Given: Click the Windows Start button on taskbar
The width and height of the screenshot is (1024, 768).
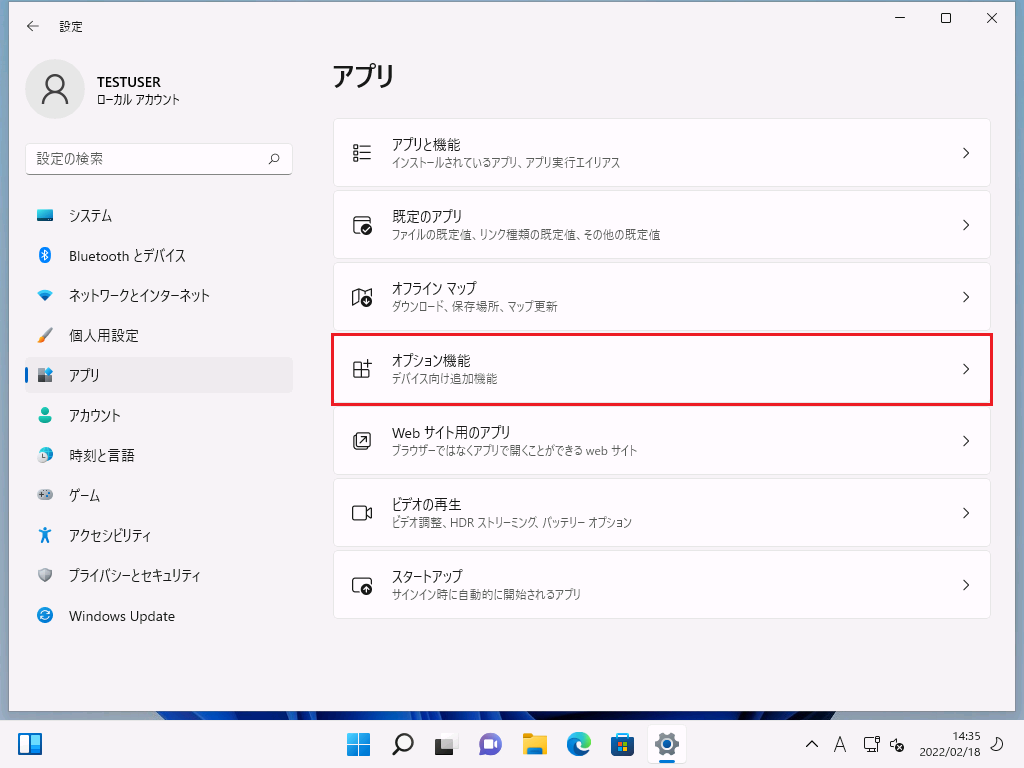Looking at the screenshot, I should (358, 744).
